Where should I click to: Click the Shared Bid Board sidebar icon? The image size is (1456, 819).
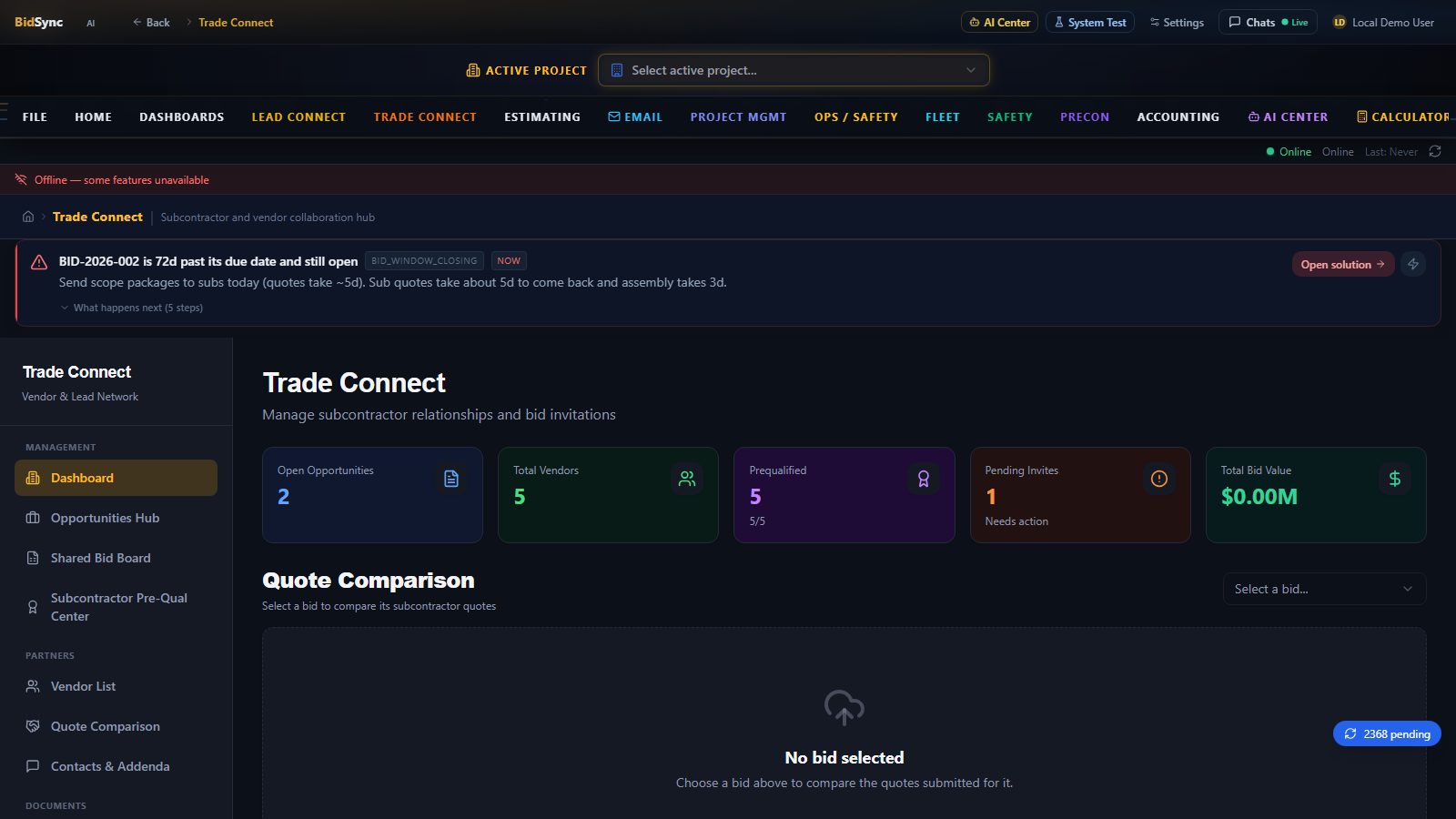point(33,558)
